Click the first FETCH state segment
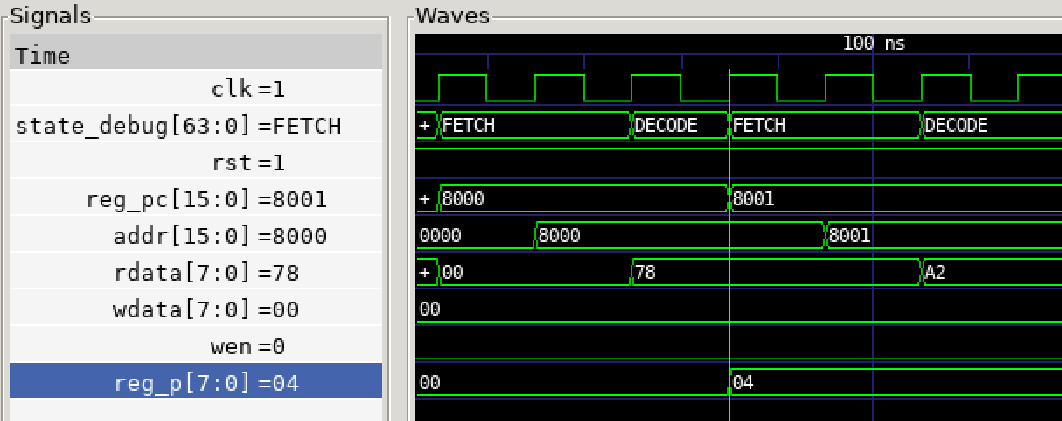 click(535, 125)
